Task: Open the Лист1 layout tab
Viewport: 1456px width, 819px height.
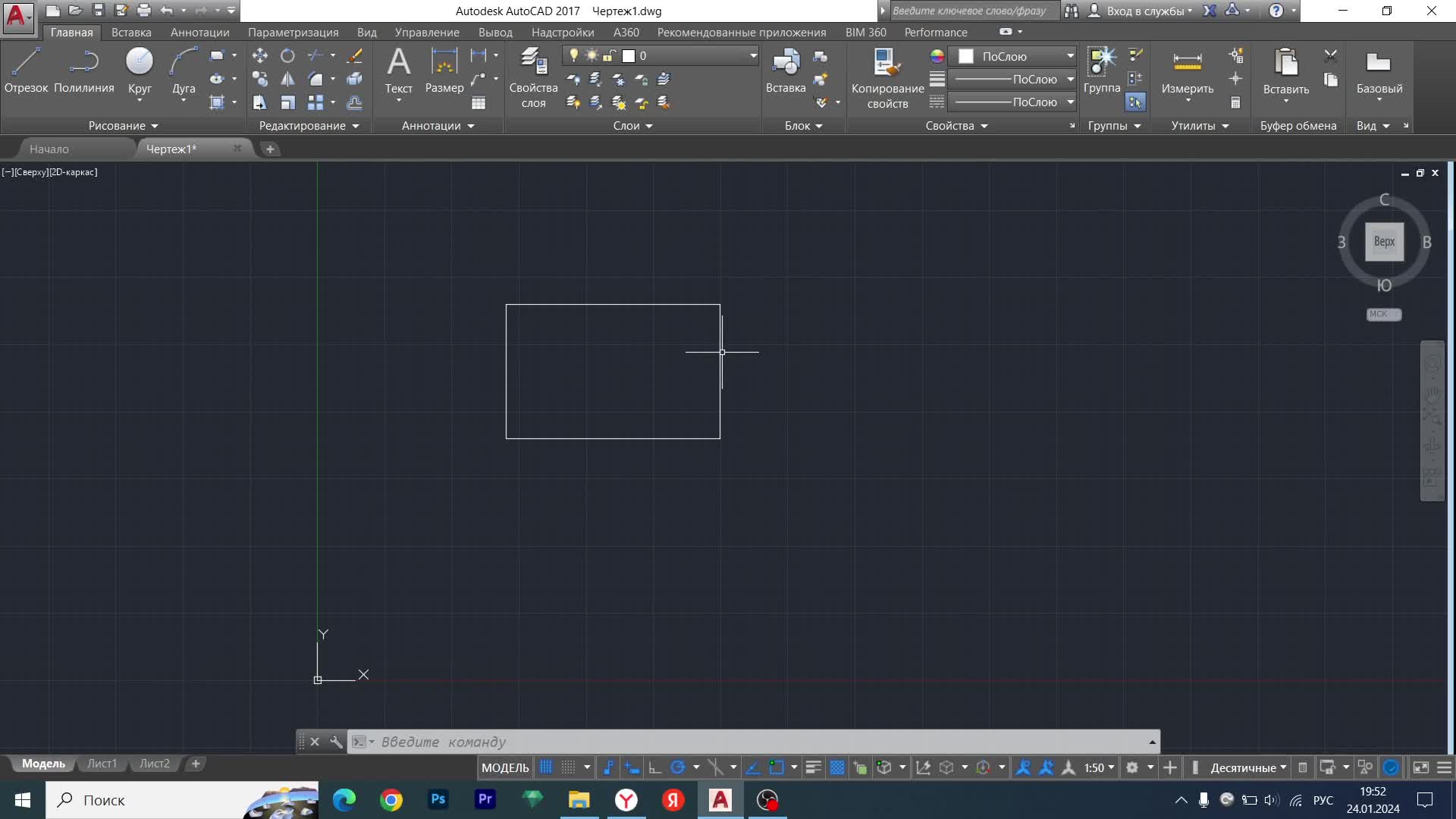Action: tap(102, 764)
